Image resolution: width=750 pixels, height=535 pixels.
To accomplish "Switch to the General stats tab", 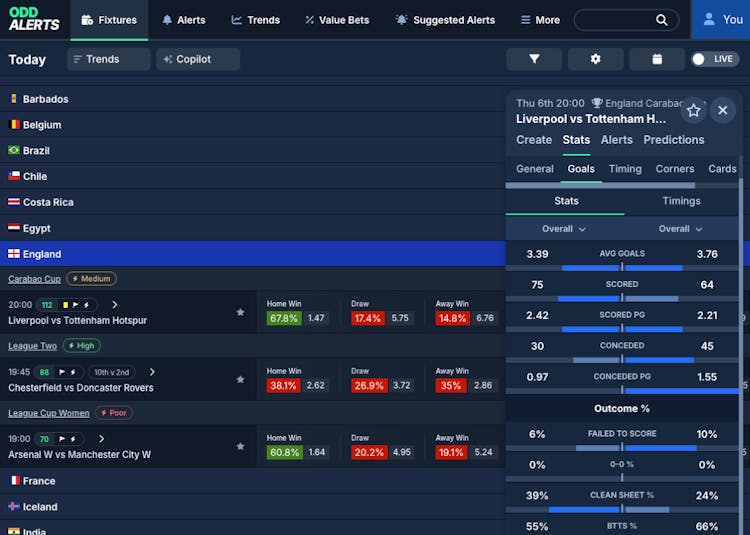I will pos(535,169).
